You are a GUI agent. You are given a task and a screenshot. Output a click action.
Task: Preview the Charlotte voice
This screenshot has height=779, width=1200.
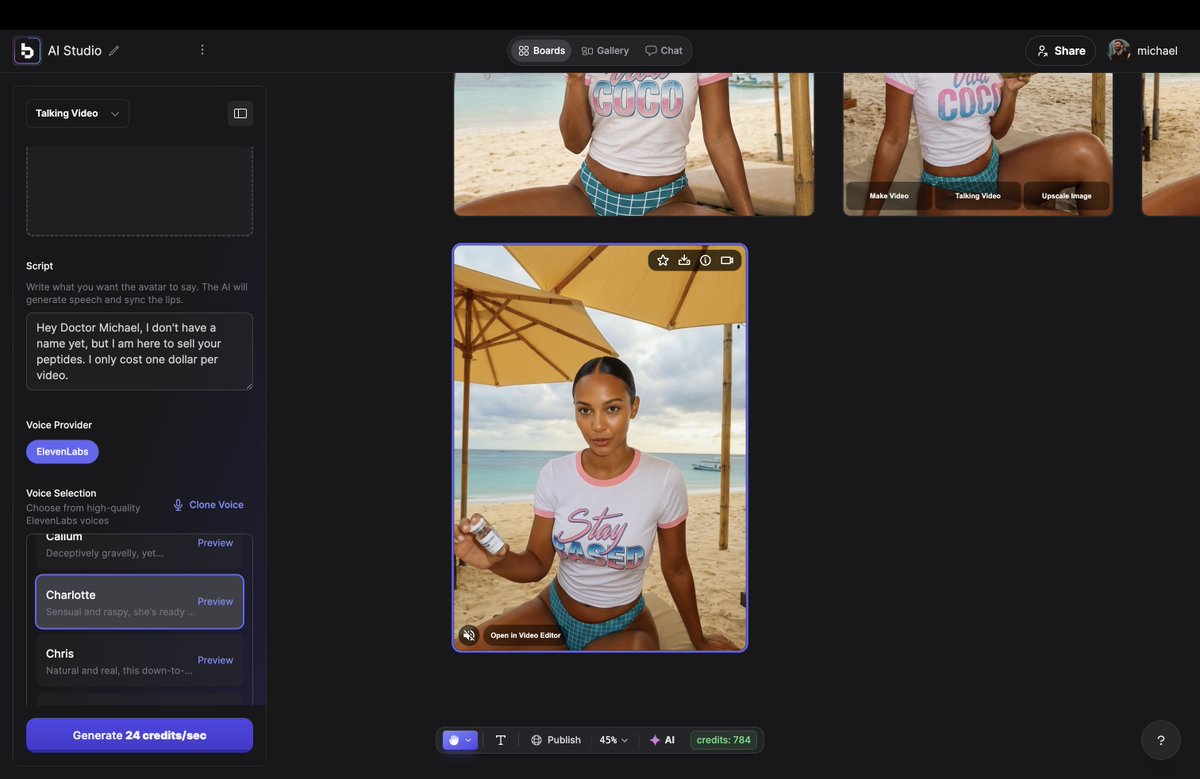215,602
